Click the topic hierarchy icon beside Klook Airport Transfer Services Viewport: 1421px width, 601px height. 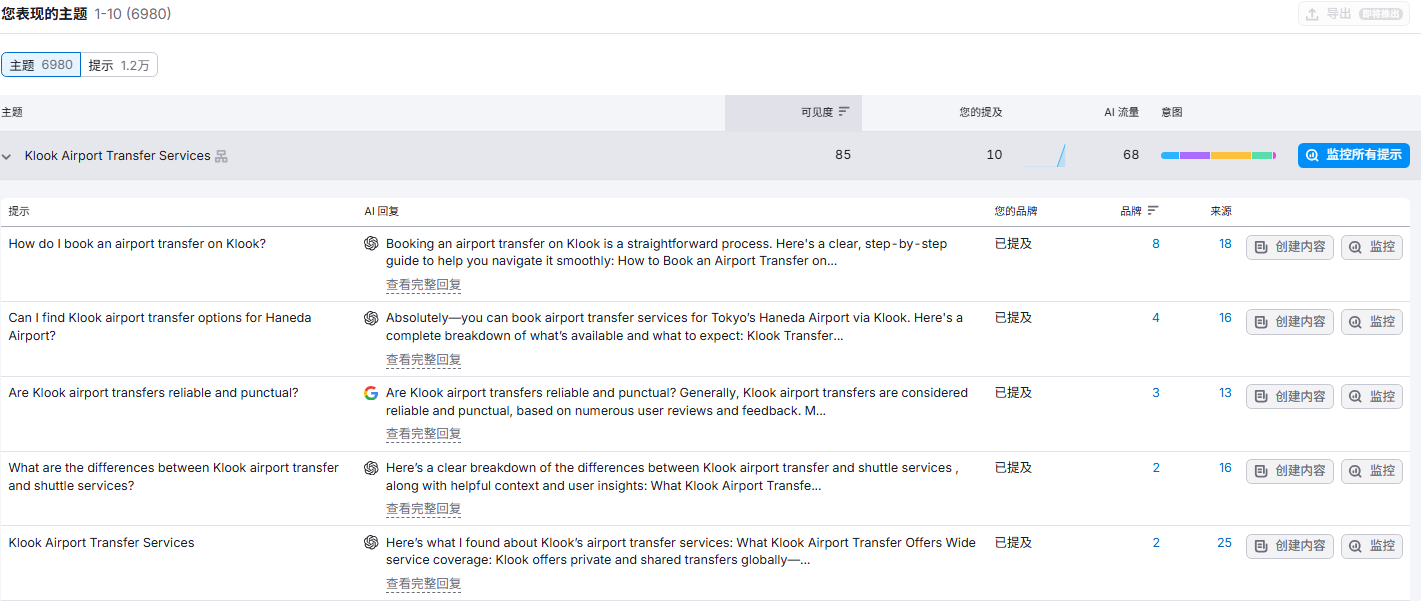point(221,156)
